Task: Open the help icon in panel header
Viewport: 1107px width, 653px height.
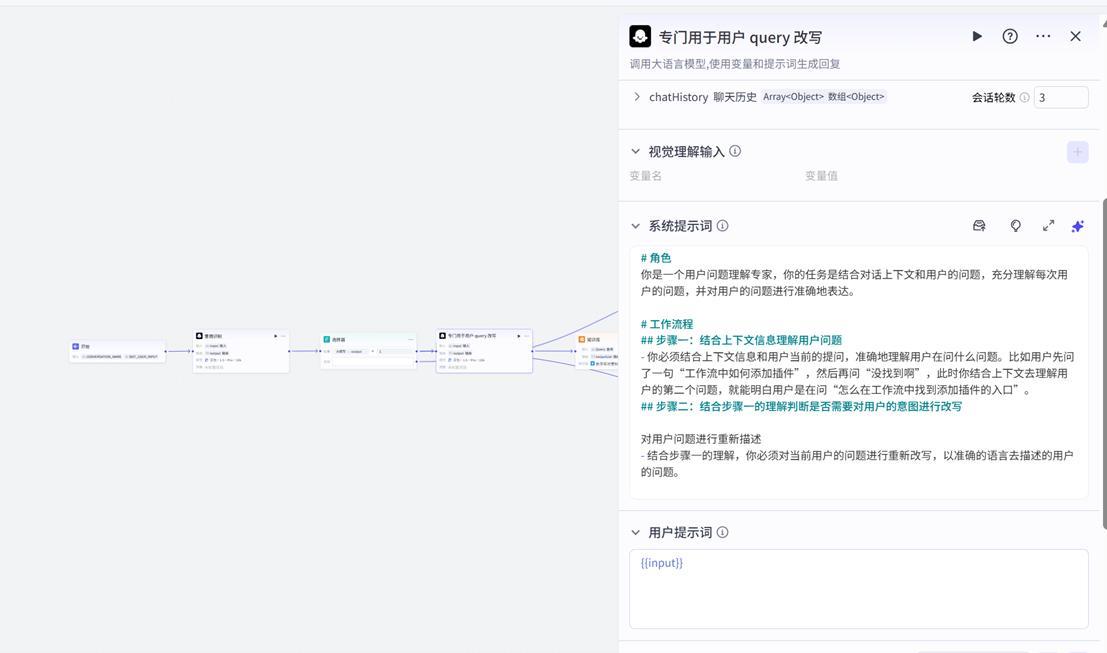Action: 1010,36
